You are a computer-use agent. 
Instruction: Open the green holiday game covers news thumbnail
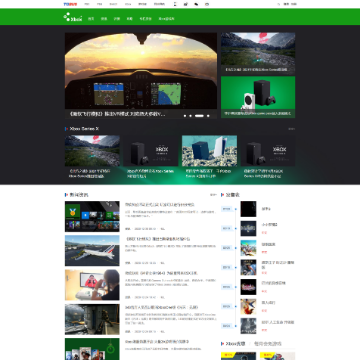[92, 349]
